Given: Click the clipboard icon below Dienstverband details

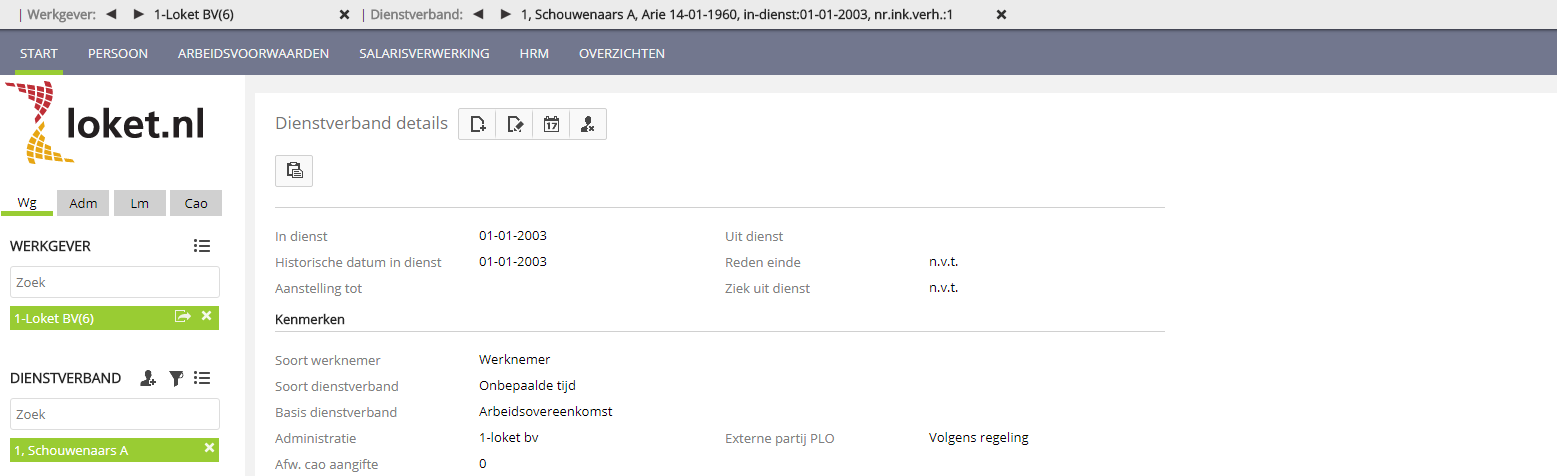Looking at the screenshot, I should click(294, 170).
